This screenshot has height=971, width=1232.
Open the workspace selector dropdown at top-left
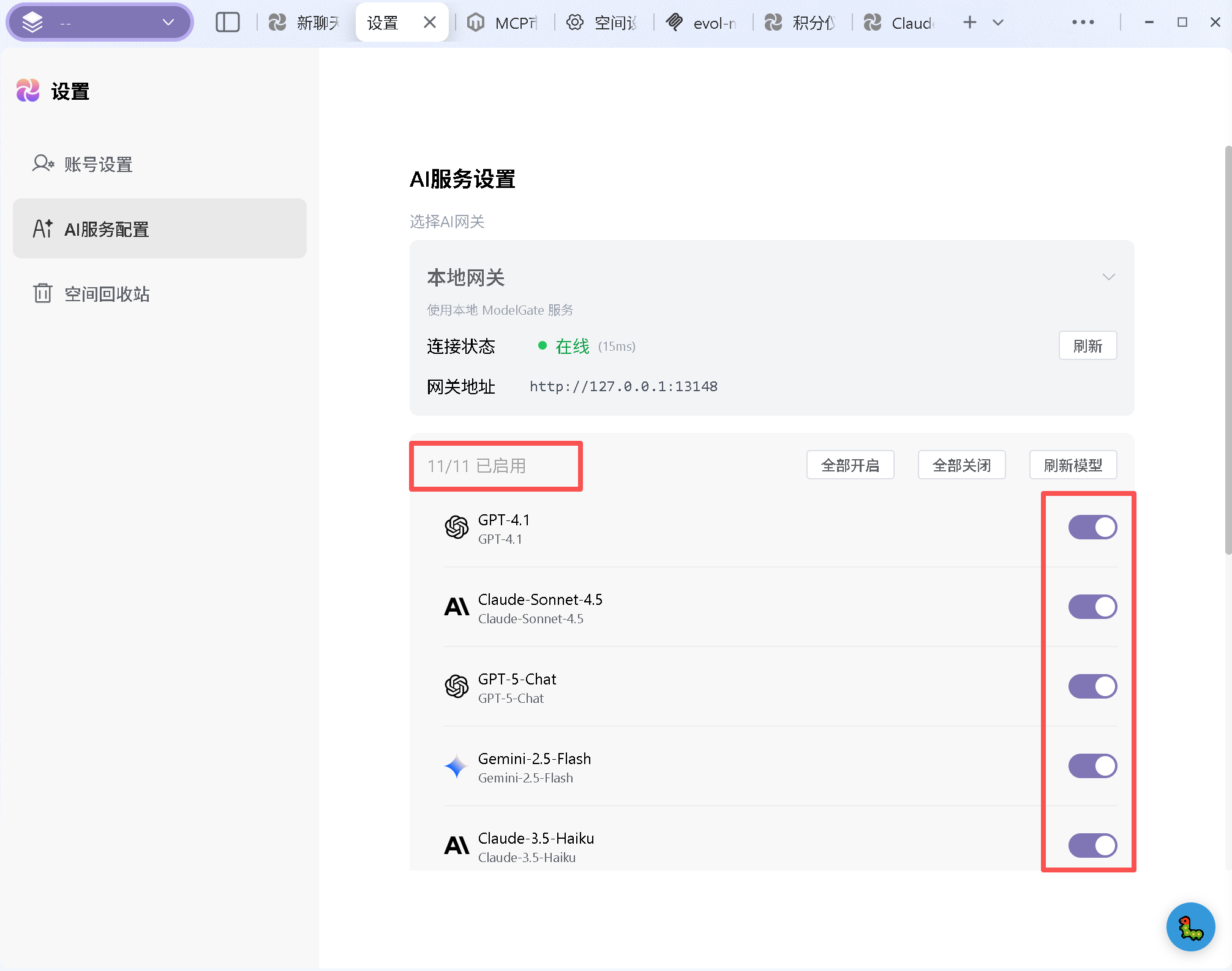[x=100, y=23]
